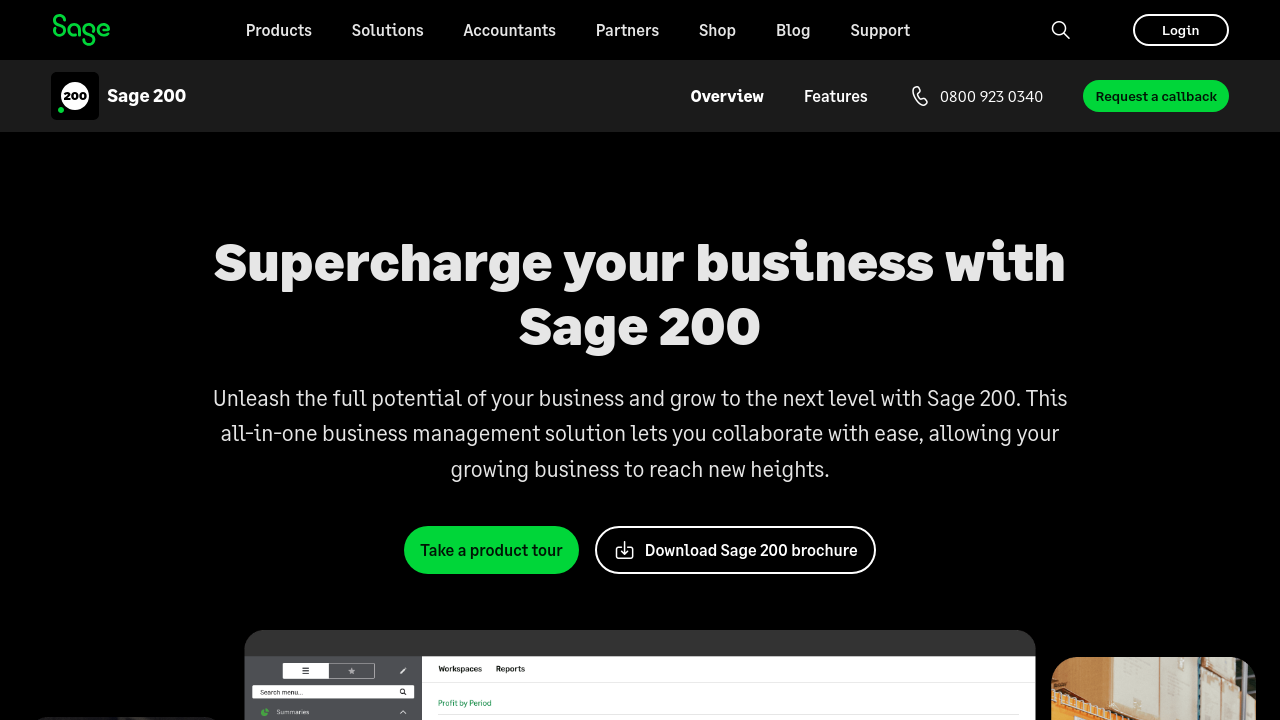This screenshot has height=720, width=1280.
Task: Collapse the Summaries section chevron
Action: [x=403, y=712]
